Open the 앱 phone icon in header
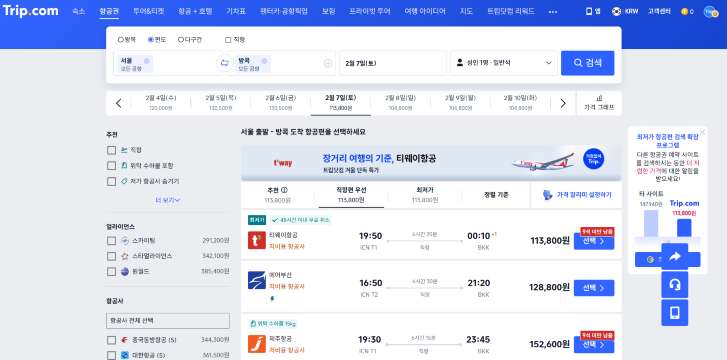This screenshot has width=727, height=360. [x=589, y=12]
